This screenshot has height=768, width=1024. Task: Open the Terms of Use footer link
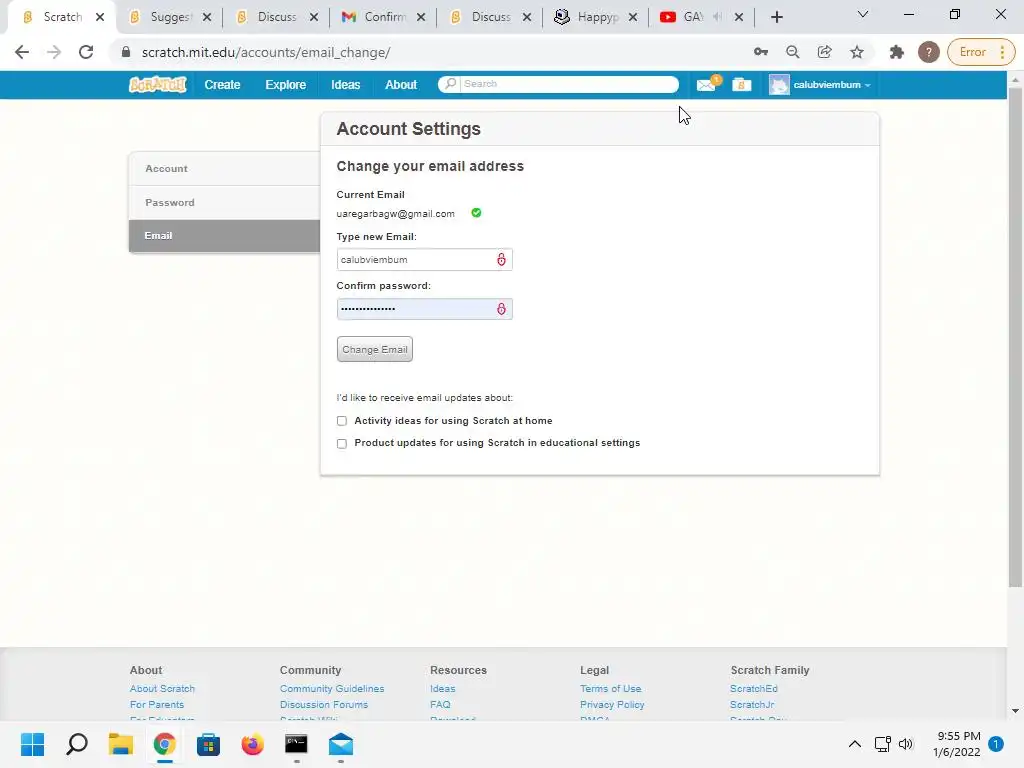(x=611, y=688)
